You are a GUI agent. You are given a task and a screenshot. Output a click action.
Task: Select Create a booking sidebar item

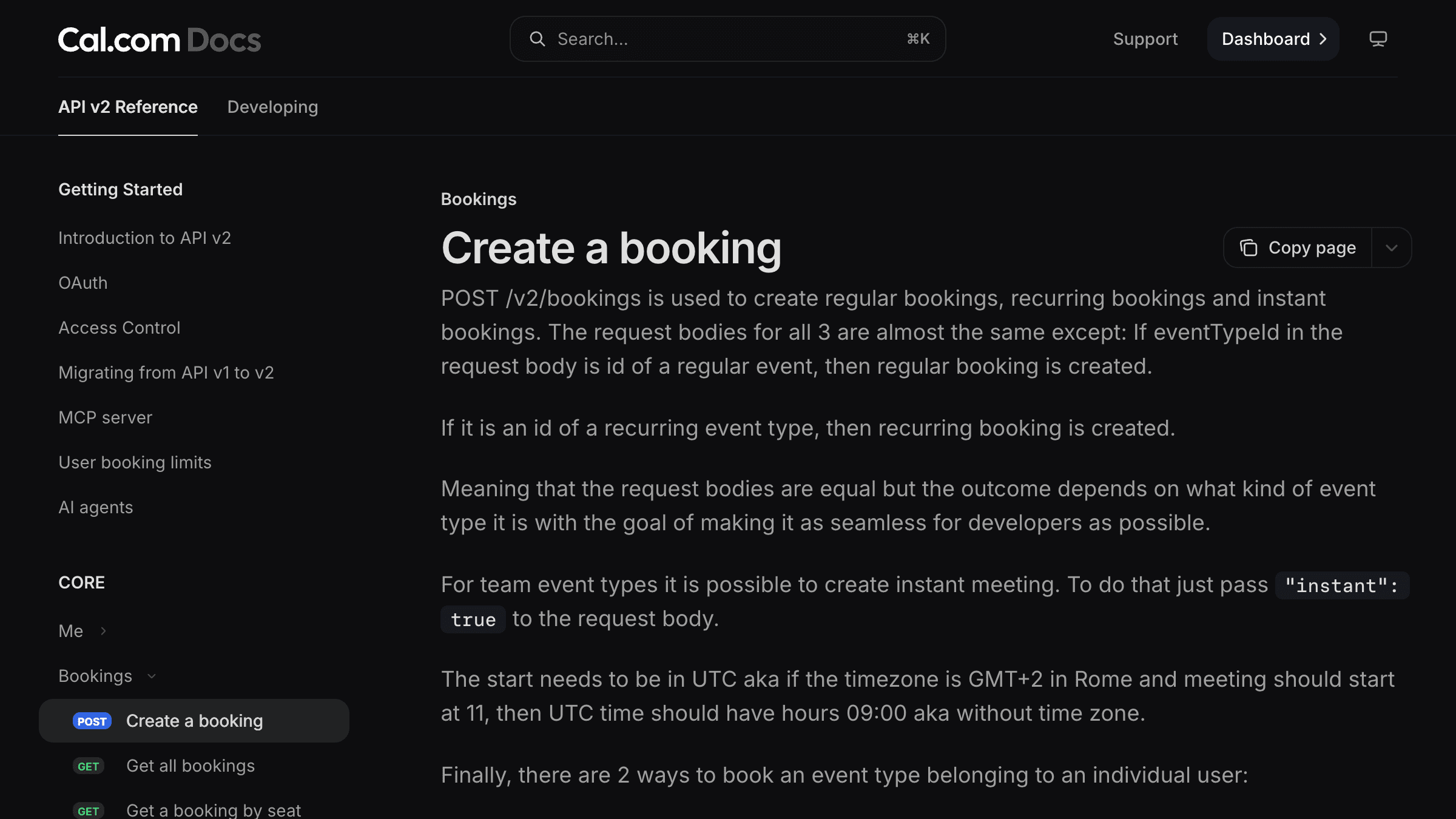pyautogui.click(x=194, y=721)
